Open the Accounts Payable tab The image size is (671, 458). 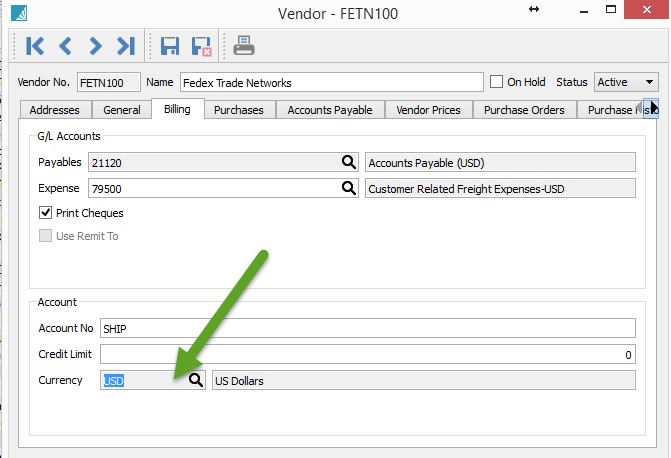click(x=329, y=110)
